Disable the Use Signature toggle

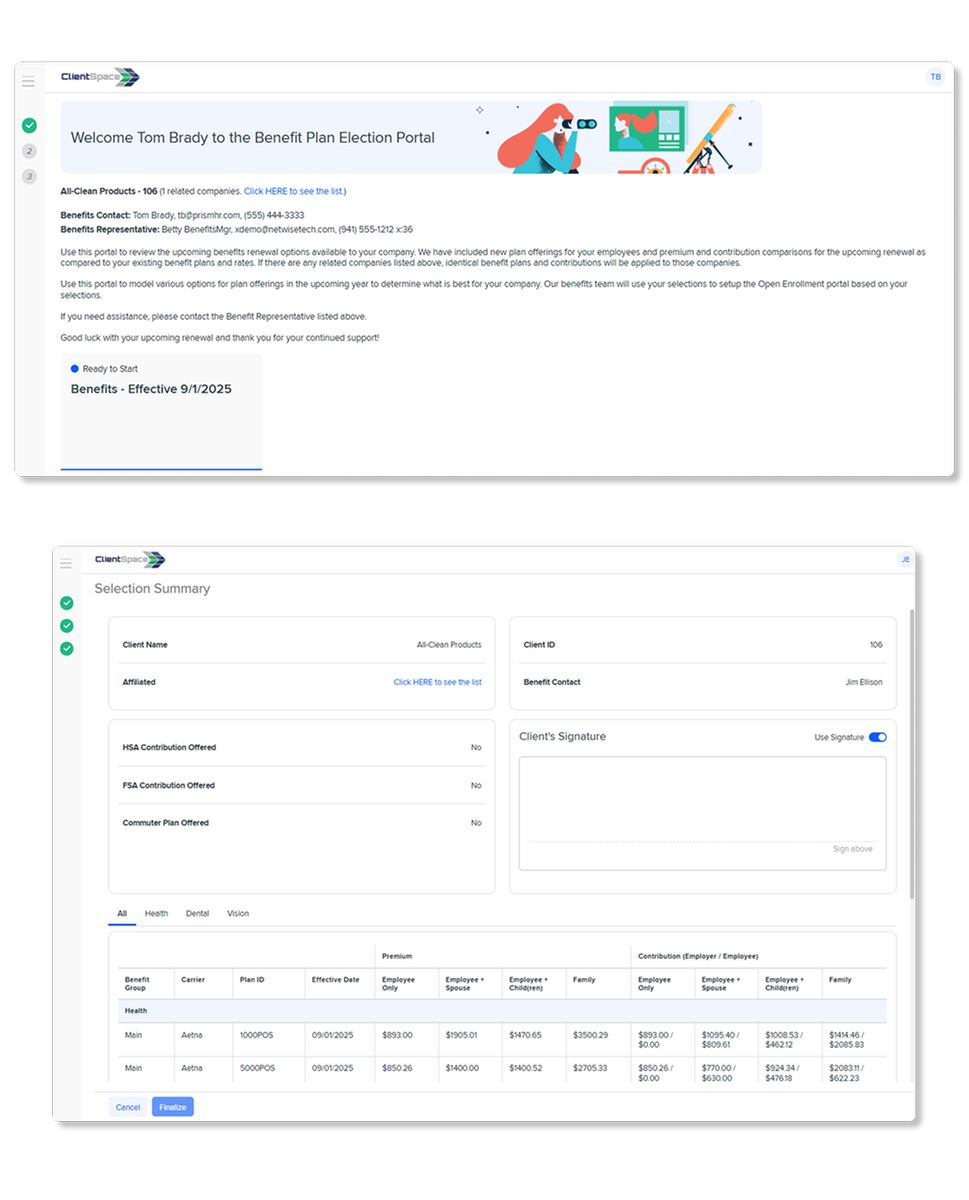877,737
